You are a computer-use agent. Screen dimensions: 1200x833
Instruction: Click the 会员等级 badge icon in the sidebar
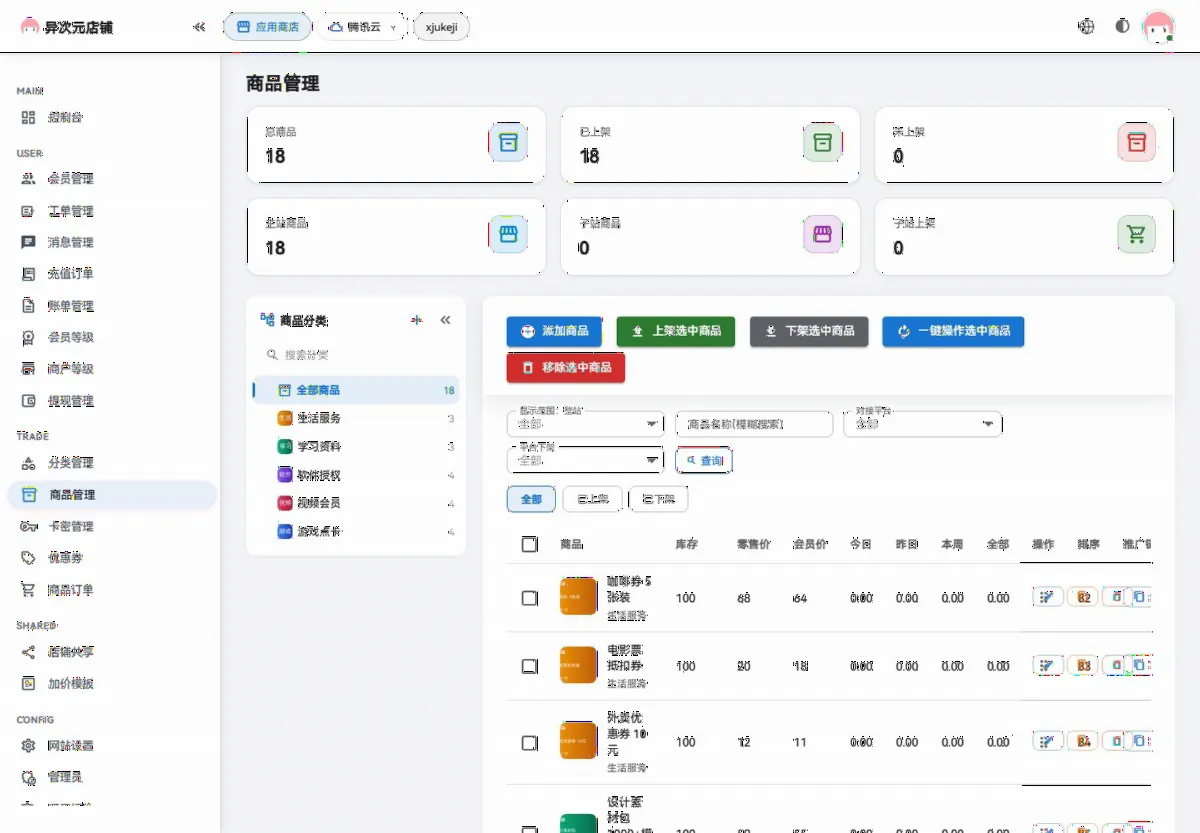pyautogui.click(x=28, y=337)
